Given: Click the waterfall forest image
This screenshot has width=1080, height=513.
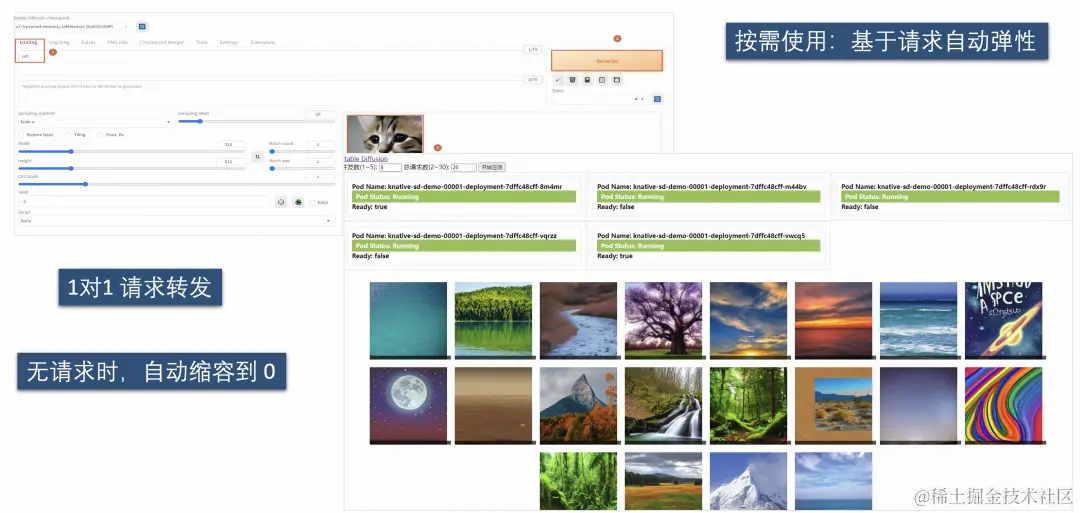Looking at the screenshot, I should click(x=664, y=406).
